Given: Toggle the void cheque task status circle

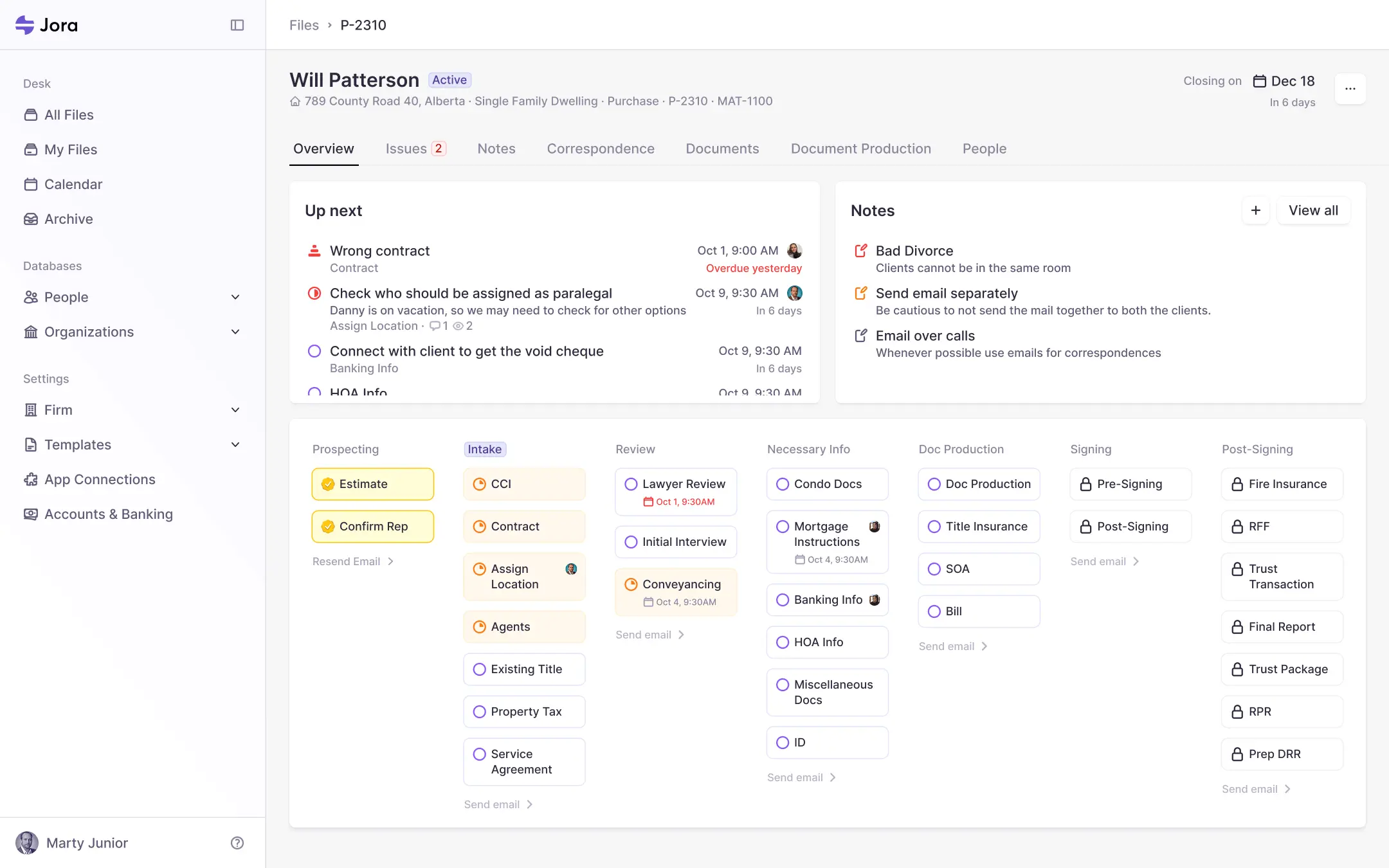Looking at the screenshot, I should [x=314, y=351].
